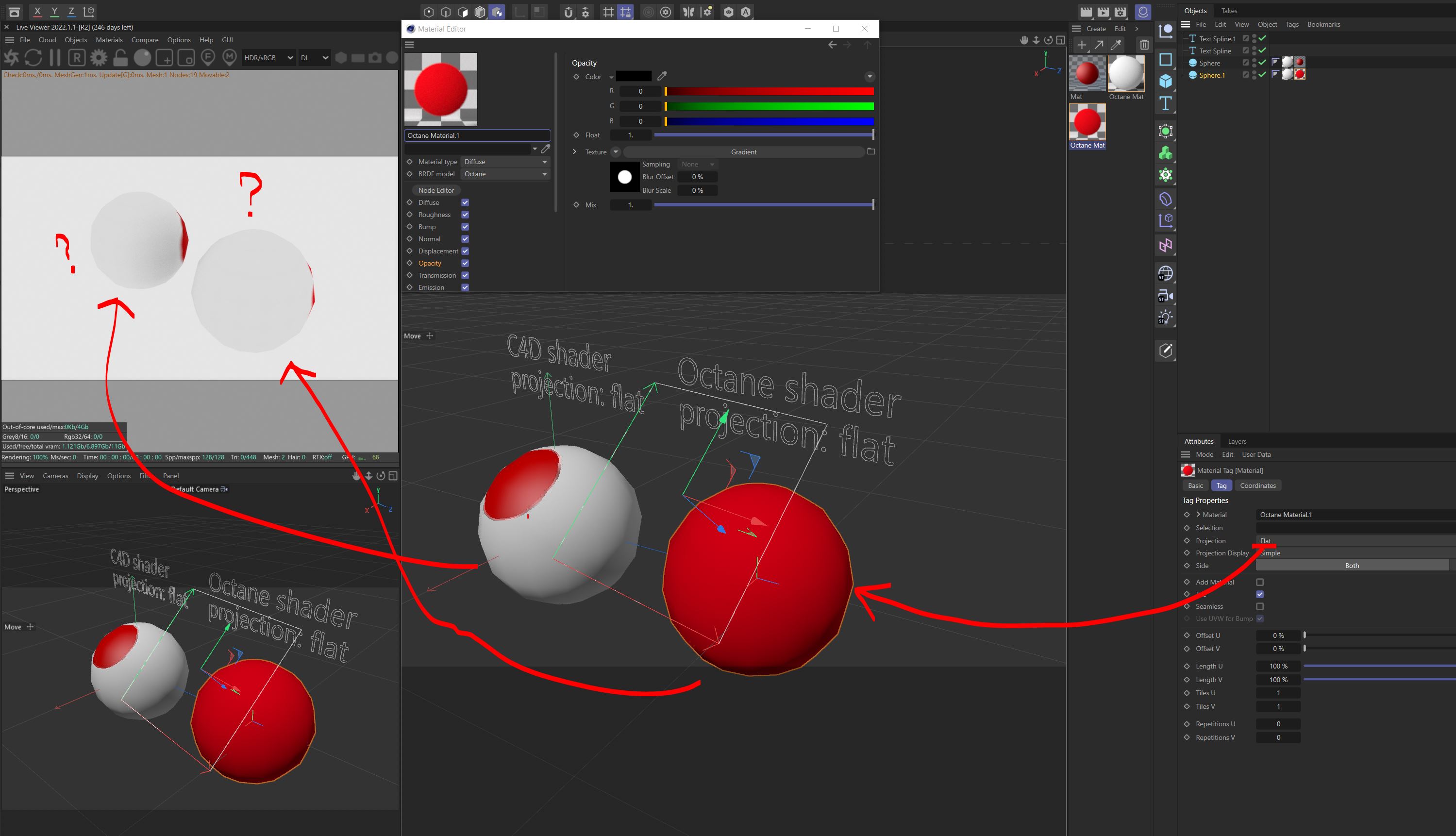The image size is (1456, 836).
Task: Click the restart render refresh icon
Action: click(33, 57)
